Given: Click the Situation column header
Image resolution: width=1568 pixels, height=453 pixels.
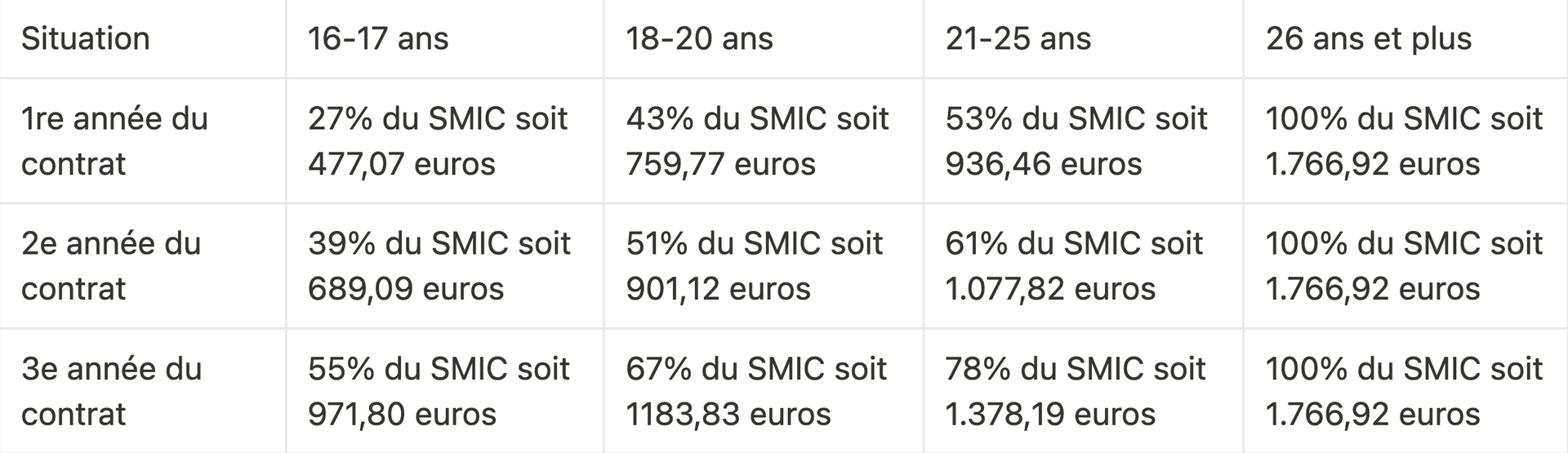Looking at the screenshot, I should (86, 39).
